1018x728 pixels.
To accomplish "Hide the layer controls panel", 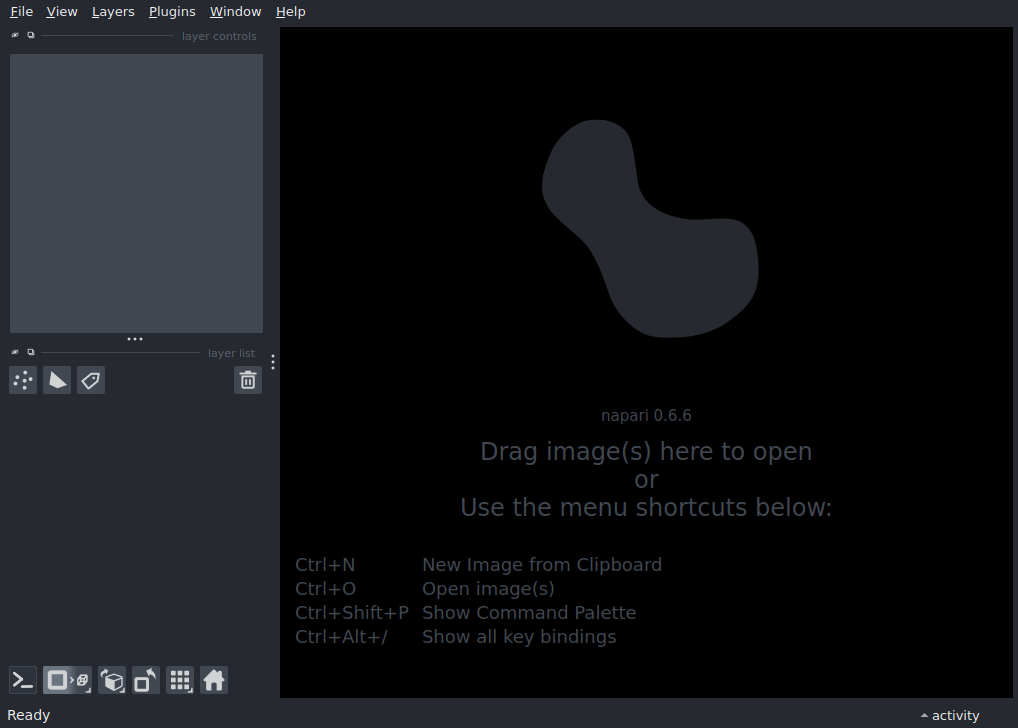I will pos(15,35).
